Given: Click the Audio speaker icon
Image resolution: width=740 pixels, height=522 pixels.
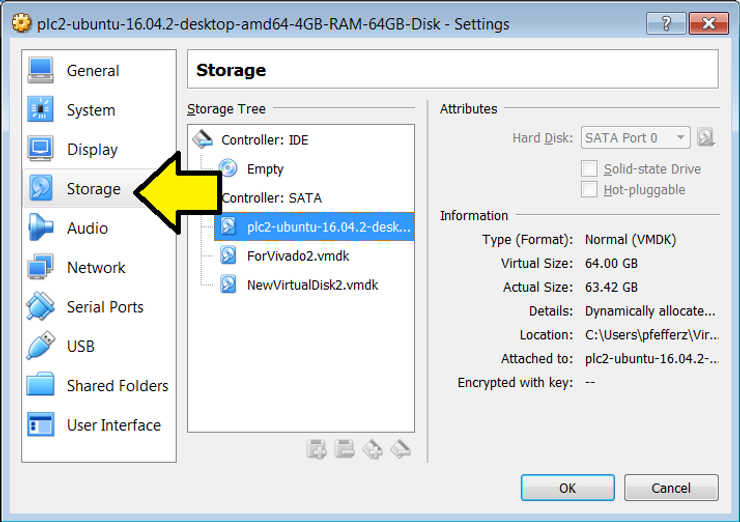Looking at the screenshot, I should pos(41,227).
